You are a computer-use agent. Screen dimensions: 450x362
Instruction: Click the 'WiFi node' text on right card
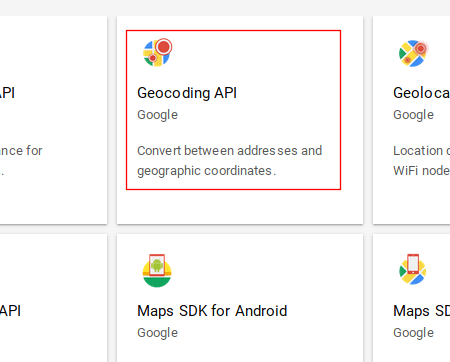point(421,171)
